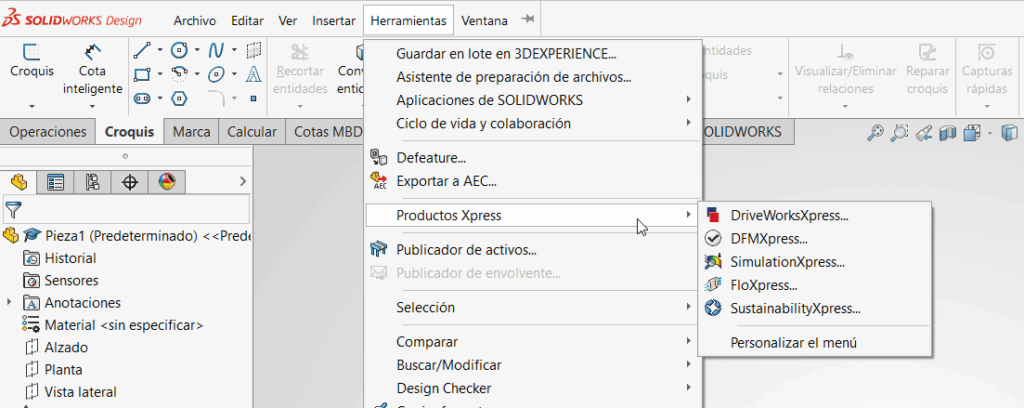Viewport: 1024px width, 408px height.
Task: Click Section View icon
Action: (x=948, y=133)
